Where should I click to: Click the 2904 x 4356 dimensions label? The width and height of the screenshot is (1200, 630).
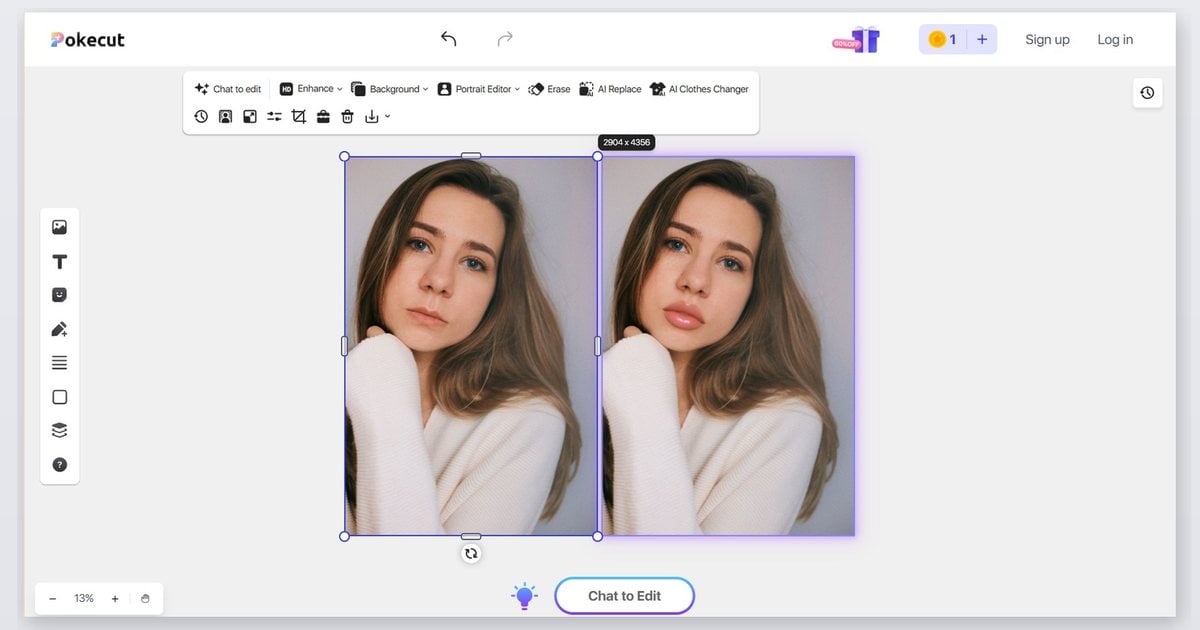pos(627,142)
